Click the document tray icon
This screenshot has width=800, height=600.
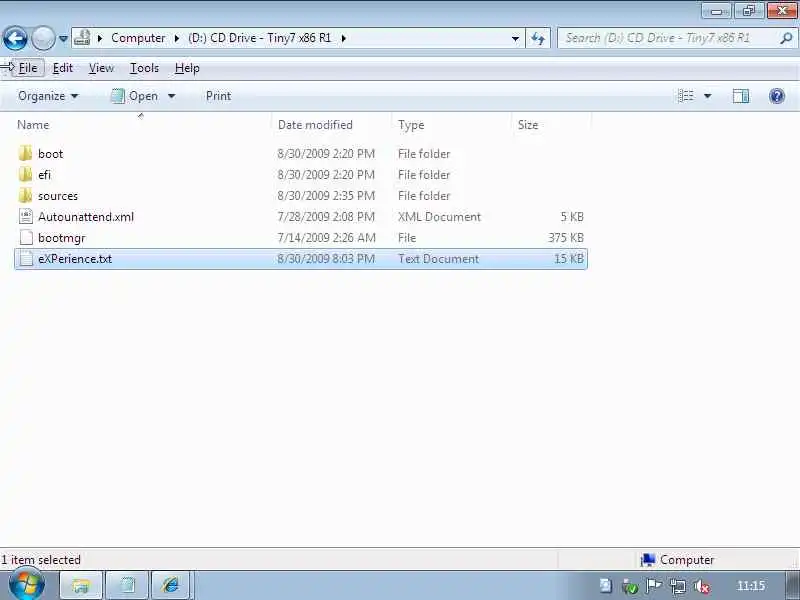(606, 586)
